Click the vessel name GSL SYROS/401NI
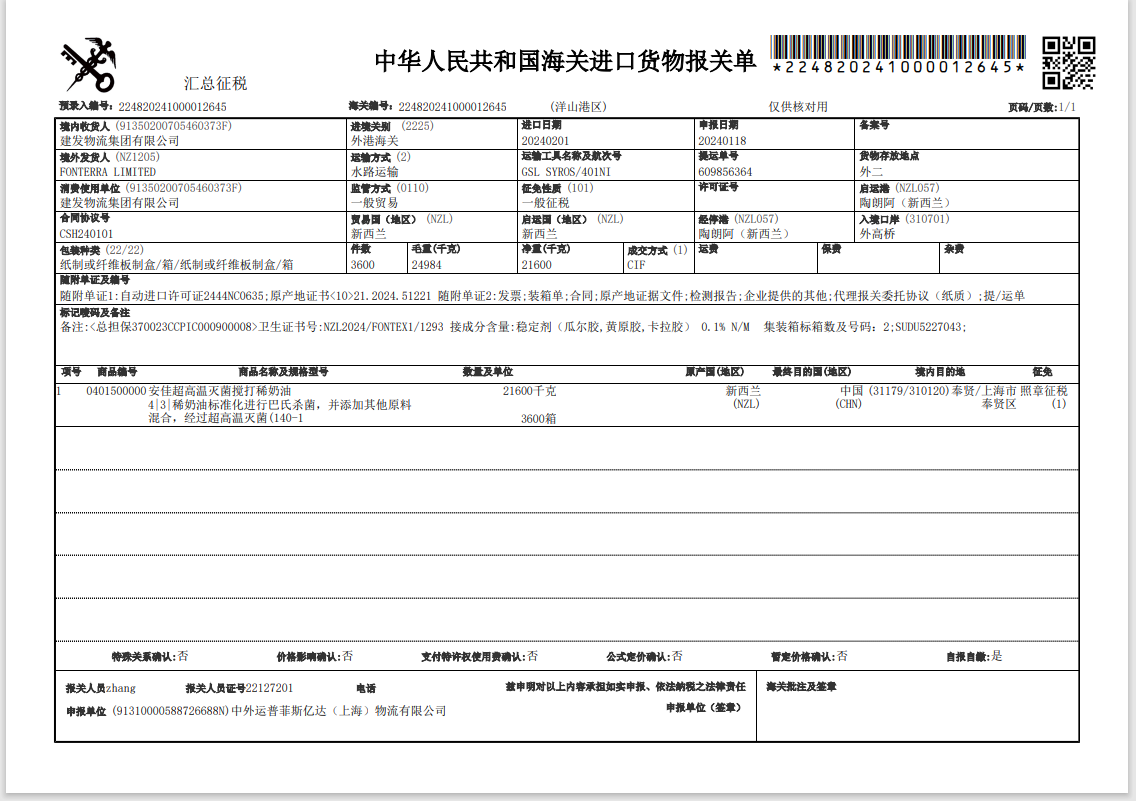 (x=564, y=172)
